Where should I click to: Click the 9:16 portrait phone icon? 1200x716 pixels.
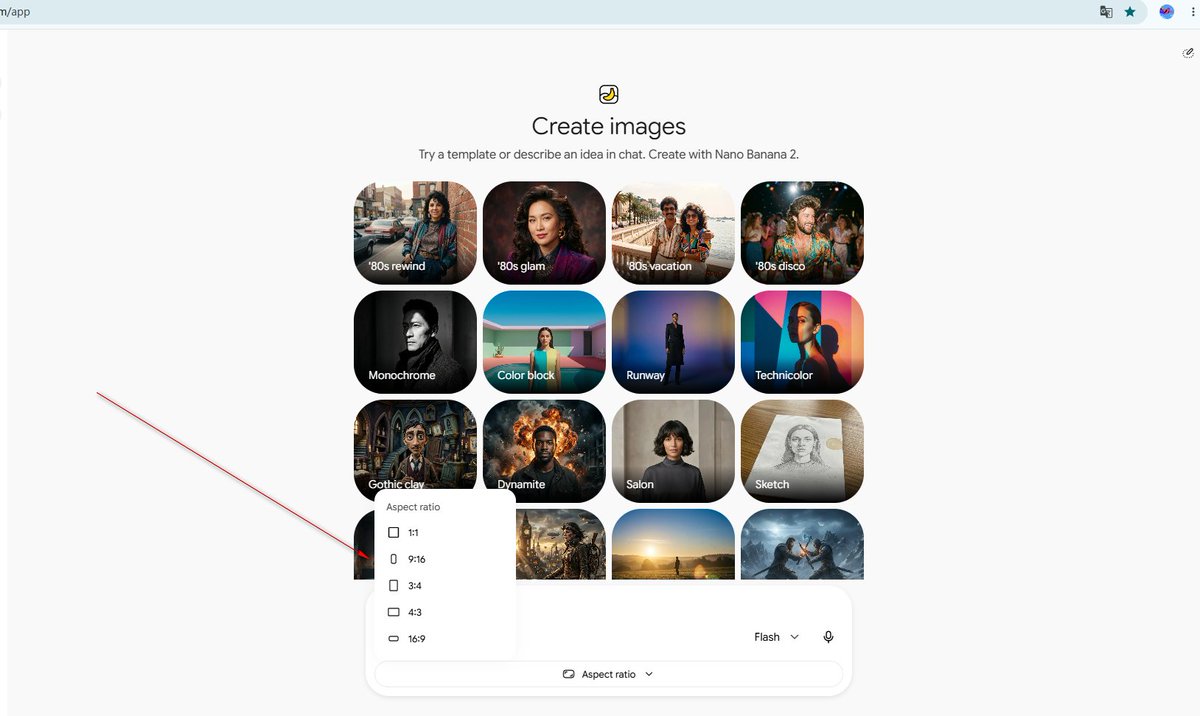393,559
